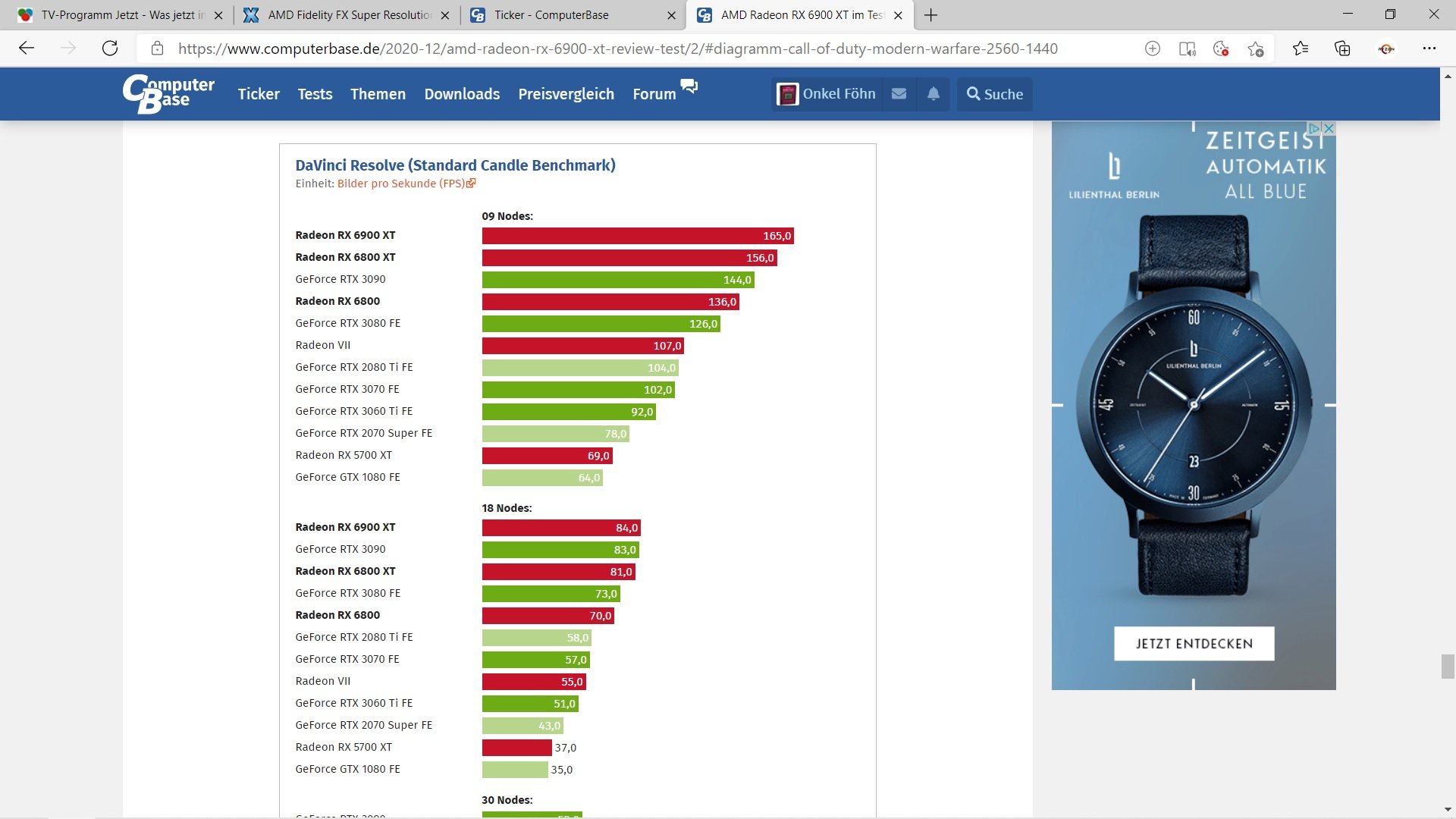The height and width of the screenshot is (819, 1456).
Task: Open the Collections icon in toolbar
Action: pyautogui.click(x=1342, y=49)
